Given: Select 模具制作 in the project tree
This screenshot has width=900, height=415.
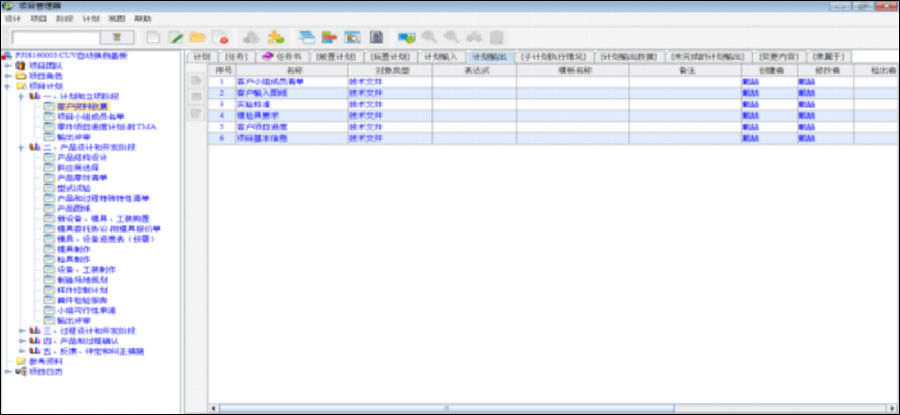Looking at the screenshot, I should pyautogui.click(x=74, y=249).
